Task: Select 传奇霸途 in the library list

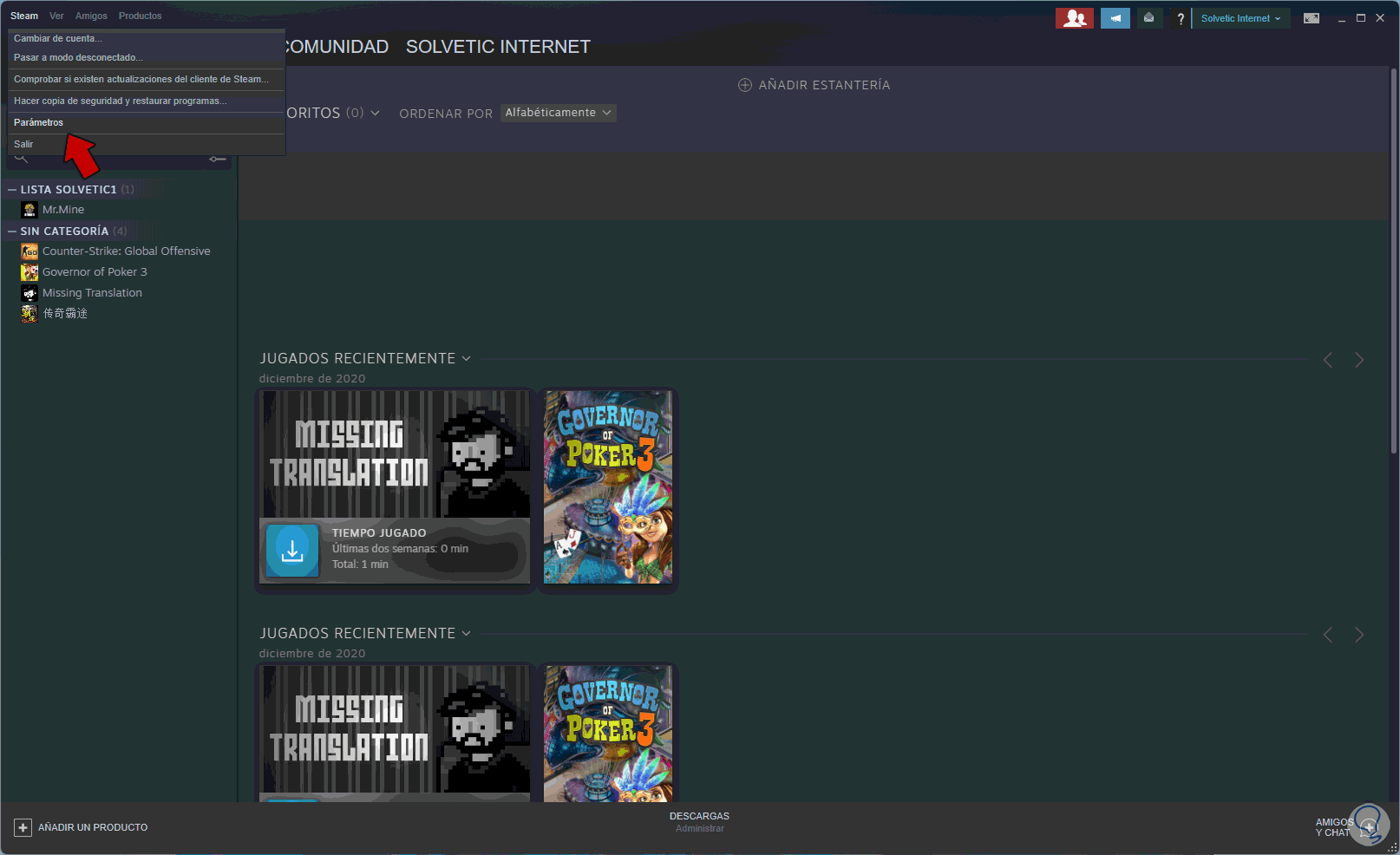Action: pos(65,314)
